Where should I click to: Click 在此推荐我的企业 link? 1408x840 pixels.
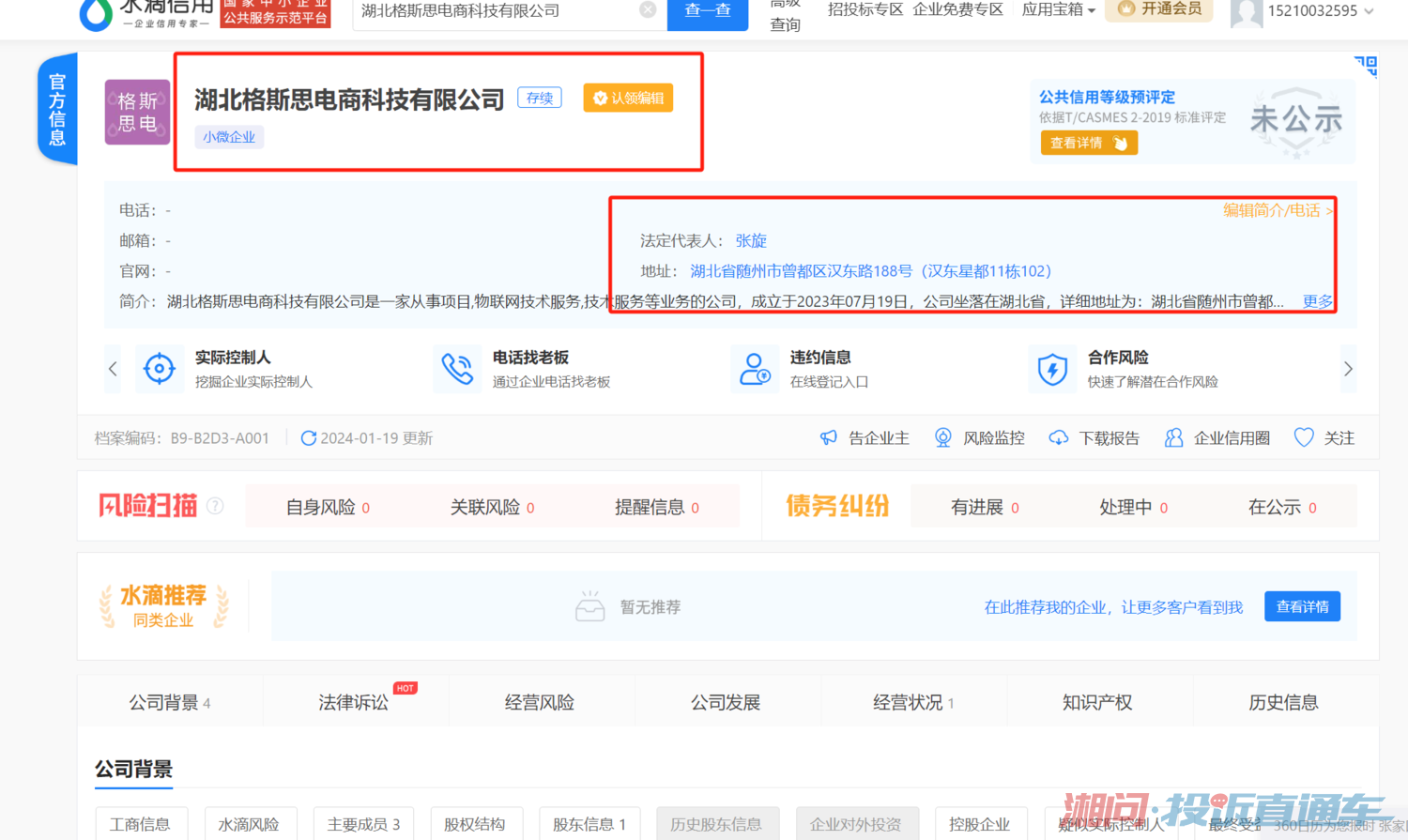[1113, 607]
